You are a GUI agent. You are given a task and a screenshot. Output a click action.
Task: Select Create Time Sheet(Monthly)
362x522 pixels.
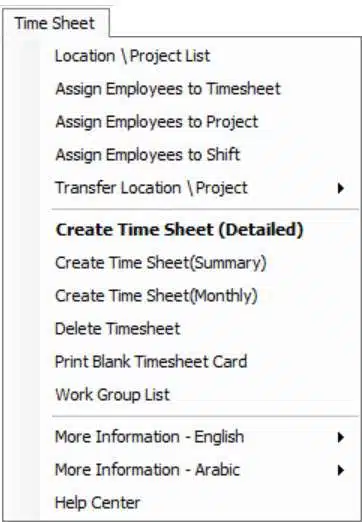pyautogui.click(x=199, y=296)
